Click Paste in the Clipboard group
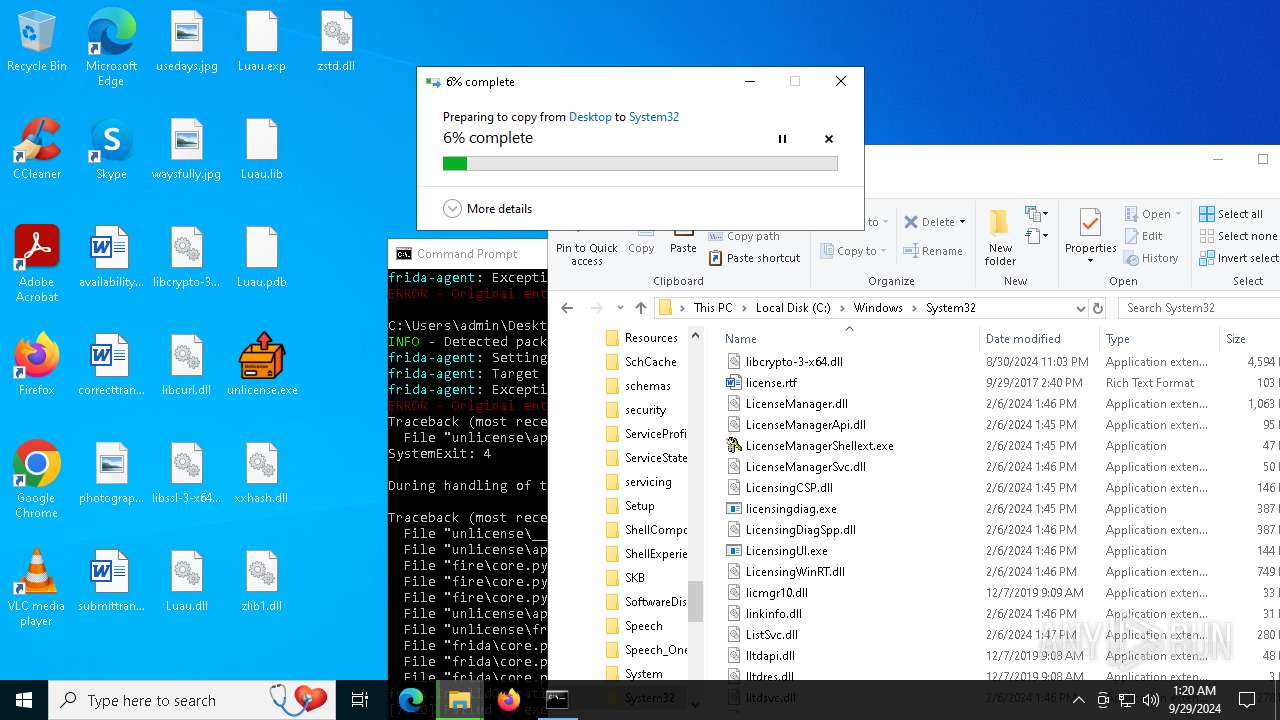Screen dimensions: 1280x720 tap(683, 242)
